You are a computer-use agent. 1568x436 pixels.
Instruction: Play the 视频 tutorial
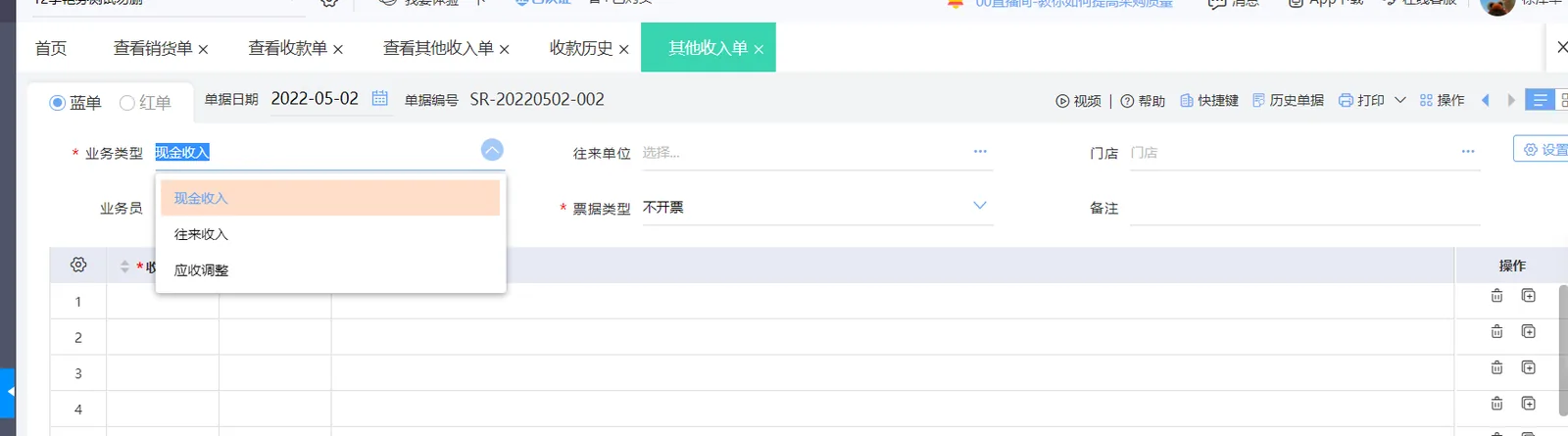click(x=1078, y=100)
